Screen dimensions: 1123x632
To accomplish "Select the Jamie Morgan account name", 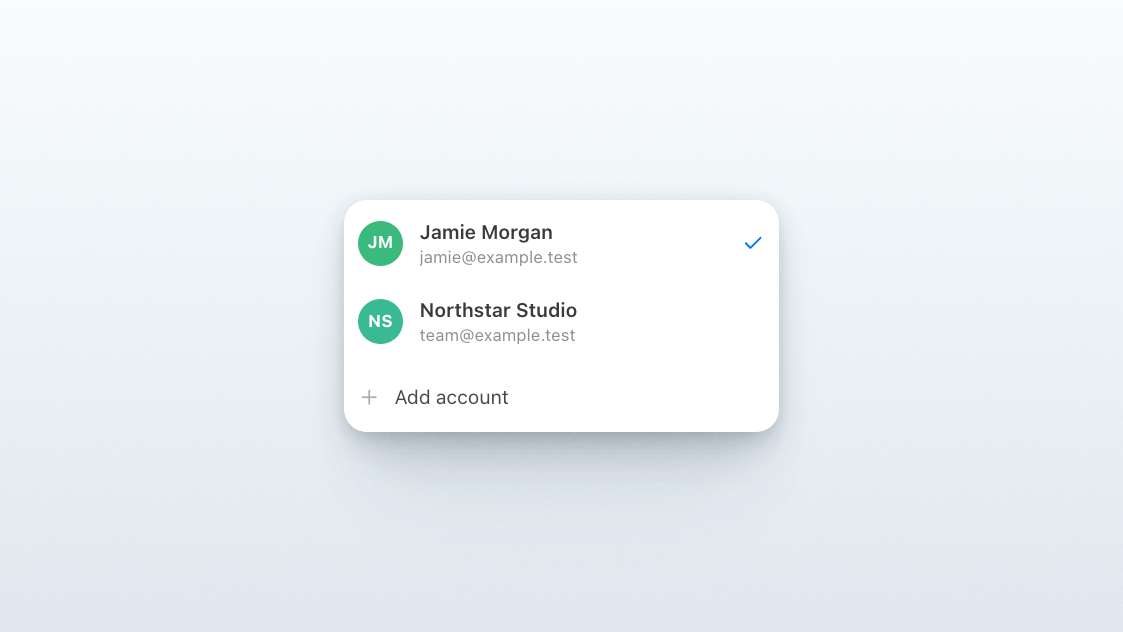I will tap(486, 232).
